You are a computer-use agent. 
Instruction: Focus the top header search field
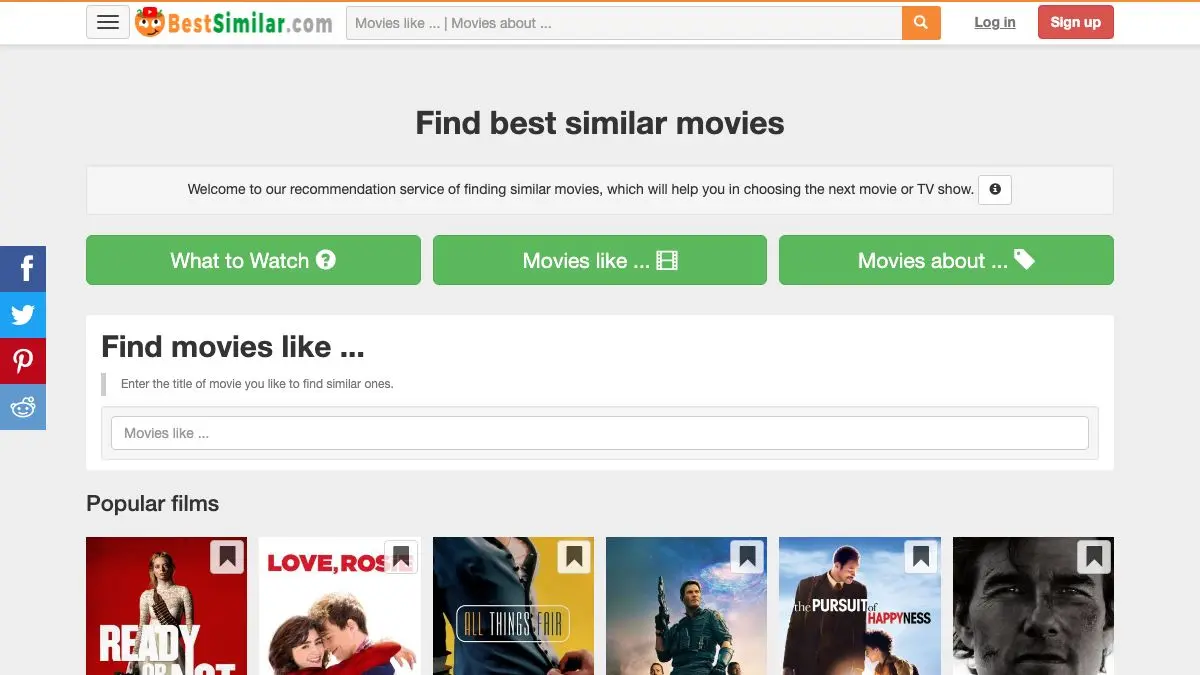pyautogui.click(x=624, y=22)
